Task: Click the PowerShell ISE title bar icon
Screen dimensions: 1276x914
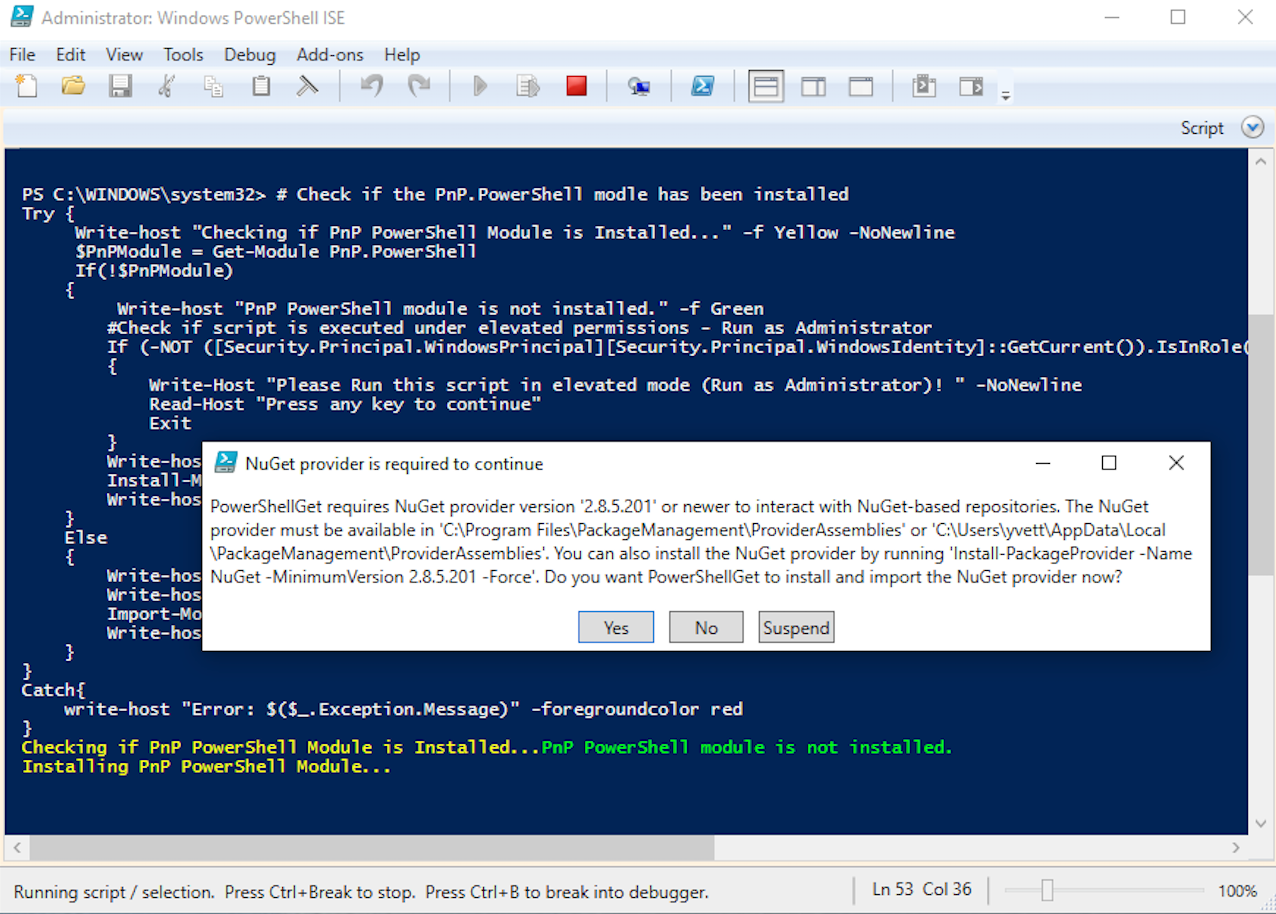Action: pos(21,17)
